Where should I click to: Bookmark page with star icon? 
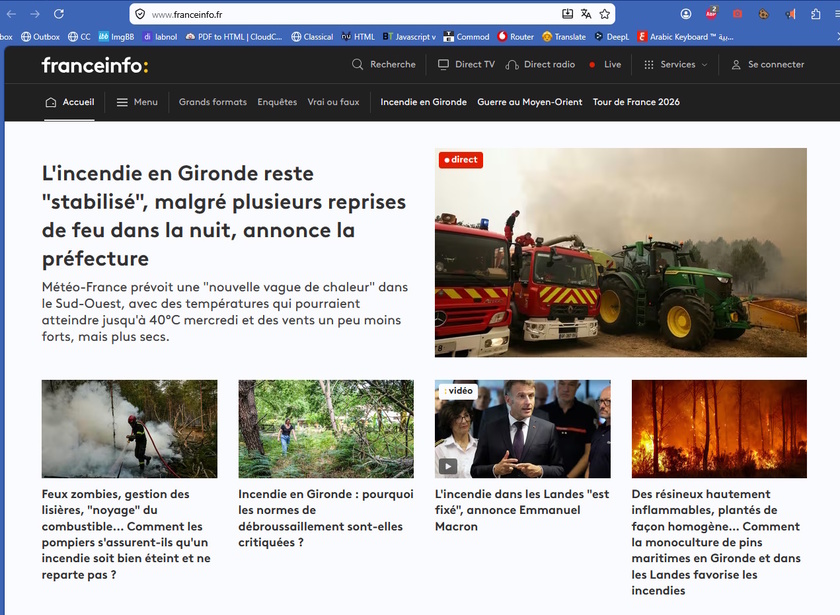pyautogui.click(x=605, y=14)
